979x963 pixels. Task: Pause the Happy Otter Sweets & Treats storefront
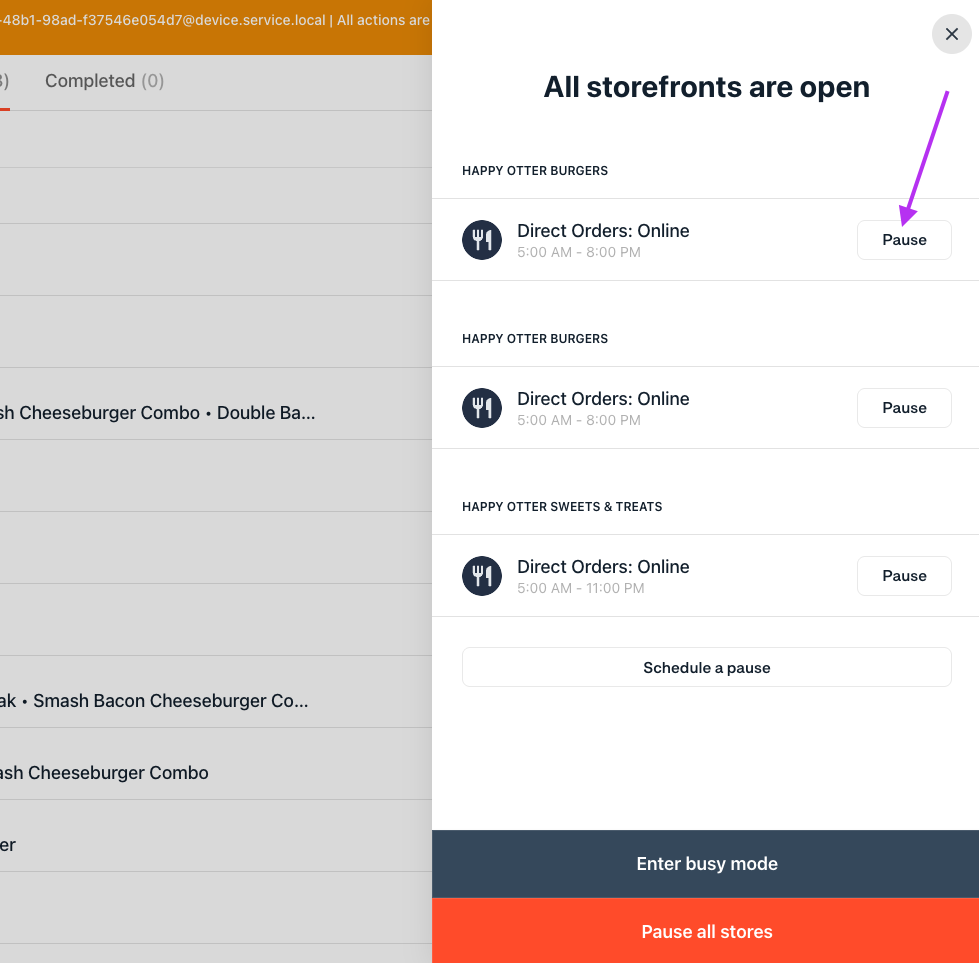903,576
